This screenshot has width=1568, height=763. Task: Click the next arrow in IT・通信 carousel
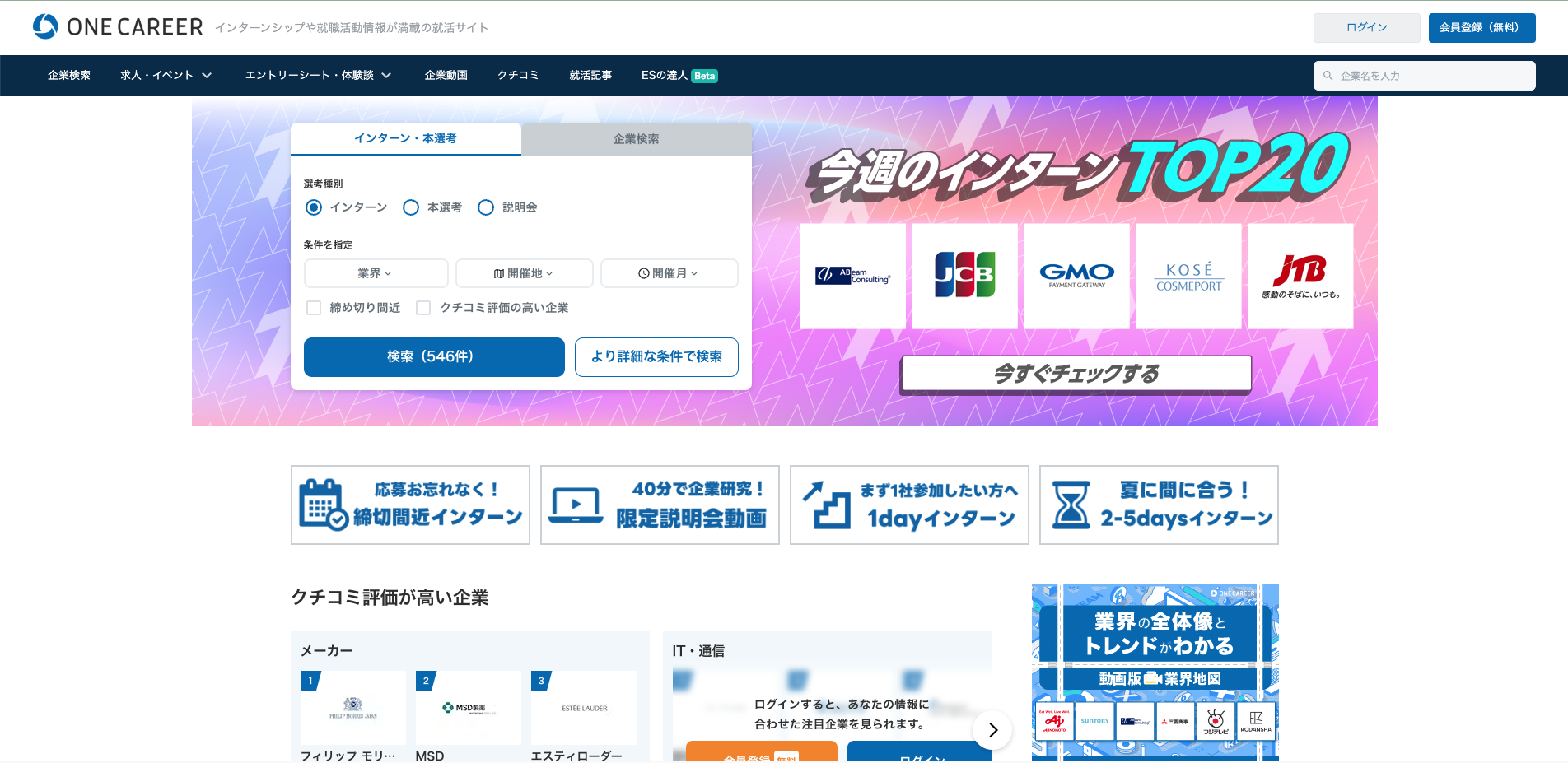pyautogui.click(x=992, y=730)
